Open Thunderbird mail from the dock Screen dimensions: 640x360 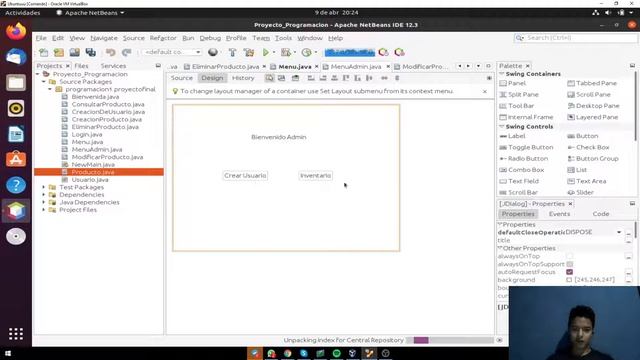click(x=16, y=57)
